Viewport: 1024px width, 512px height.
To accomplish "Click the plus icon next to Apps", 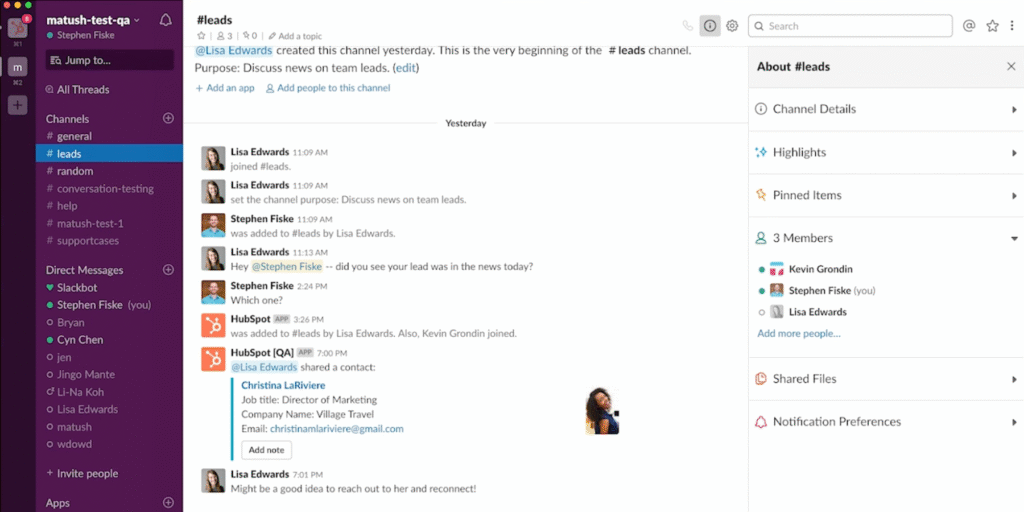I will 168,503.
